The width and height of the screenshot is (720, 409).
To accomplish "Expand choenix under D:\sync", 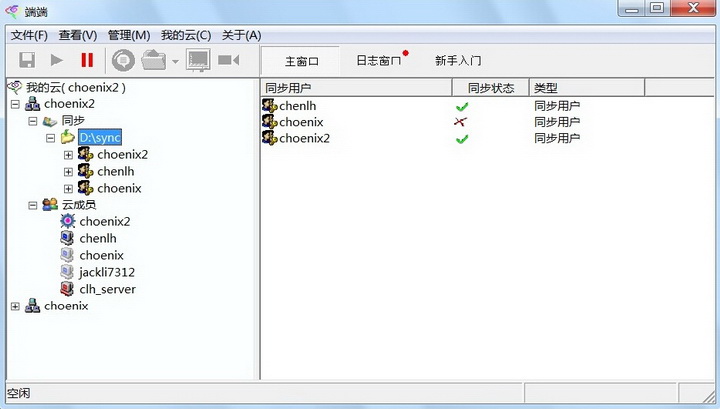I will pos(68,189).
